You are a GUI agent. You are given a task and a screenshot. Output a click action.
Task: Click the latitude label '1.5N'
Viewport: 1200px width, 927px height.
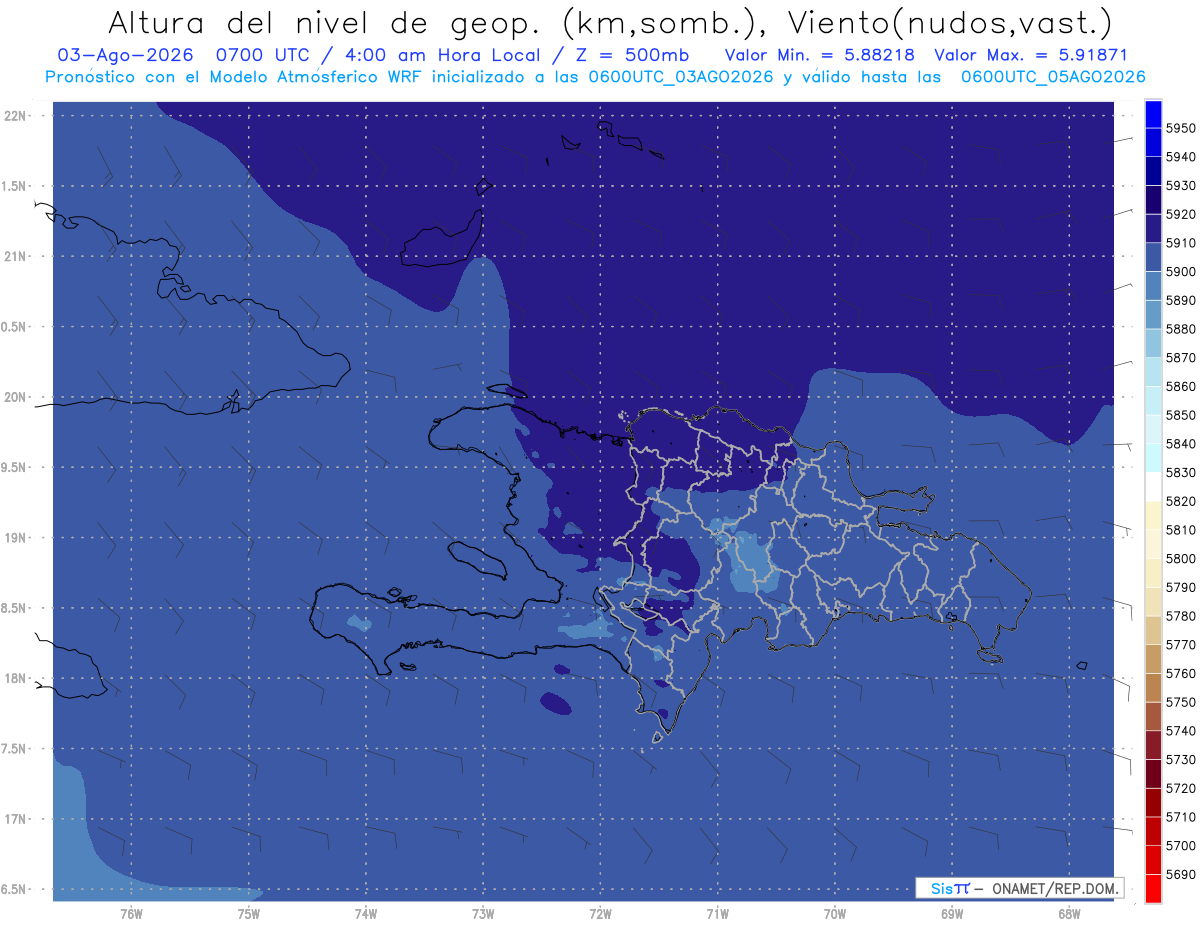15,186
